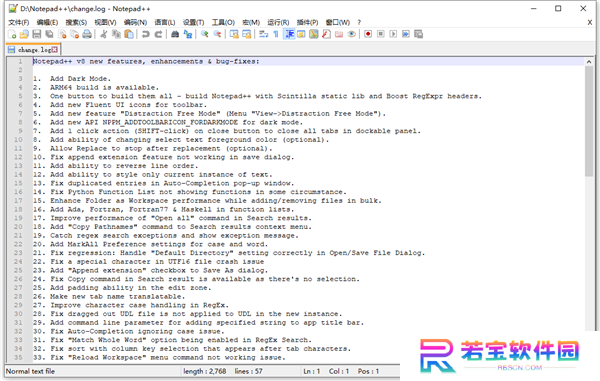This screenshot has height=381, width=600.
Task: Open the 工具(O) menu
Action: 223,22
